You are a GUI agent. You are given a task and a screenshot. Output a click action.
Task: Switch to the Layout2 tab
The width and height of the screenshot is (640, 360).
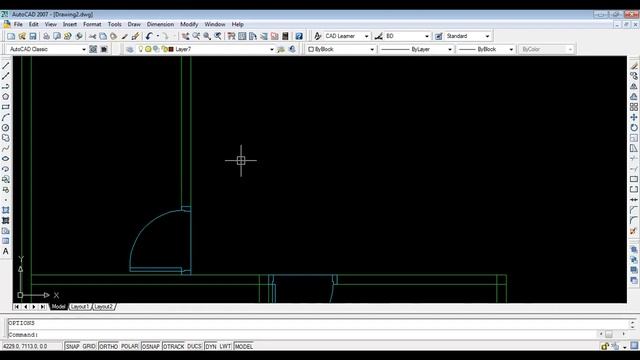click(104, 307)
